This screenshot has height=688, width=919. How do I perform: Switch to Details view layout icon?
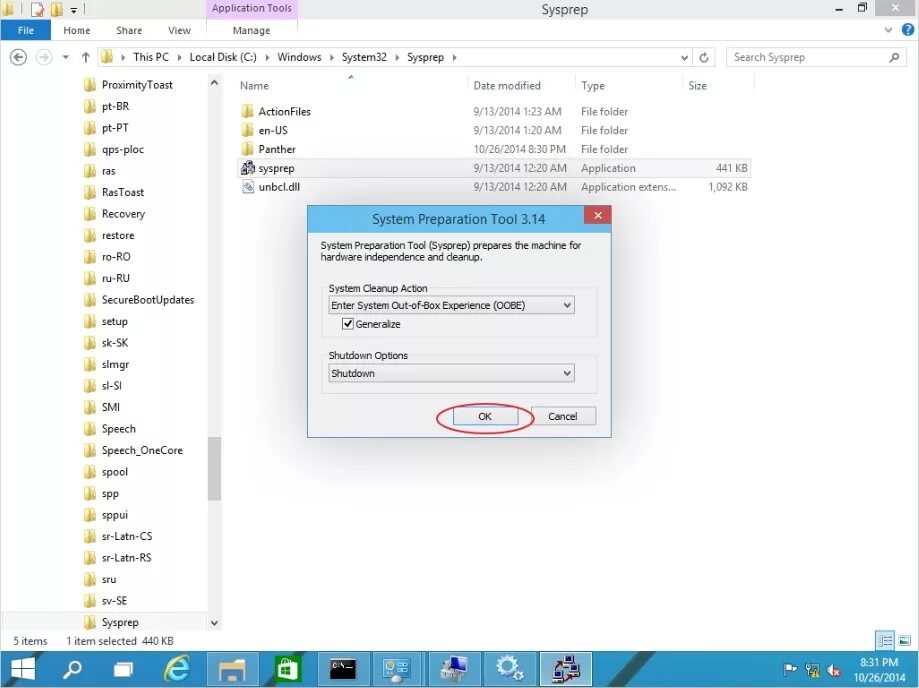(x=884, y=641)
